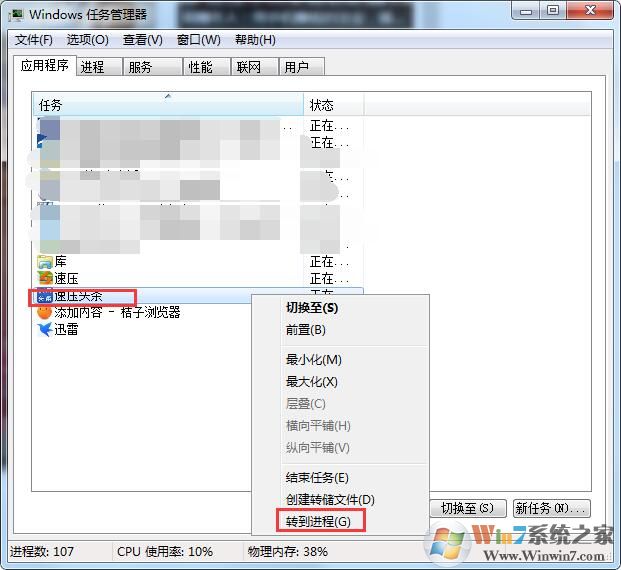
Task: Click the orange 桔子浏览器 icon
Action: (45, 313)
